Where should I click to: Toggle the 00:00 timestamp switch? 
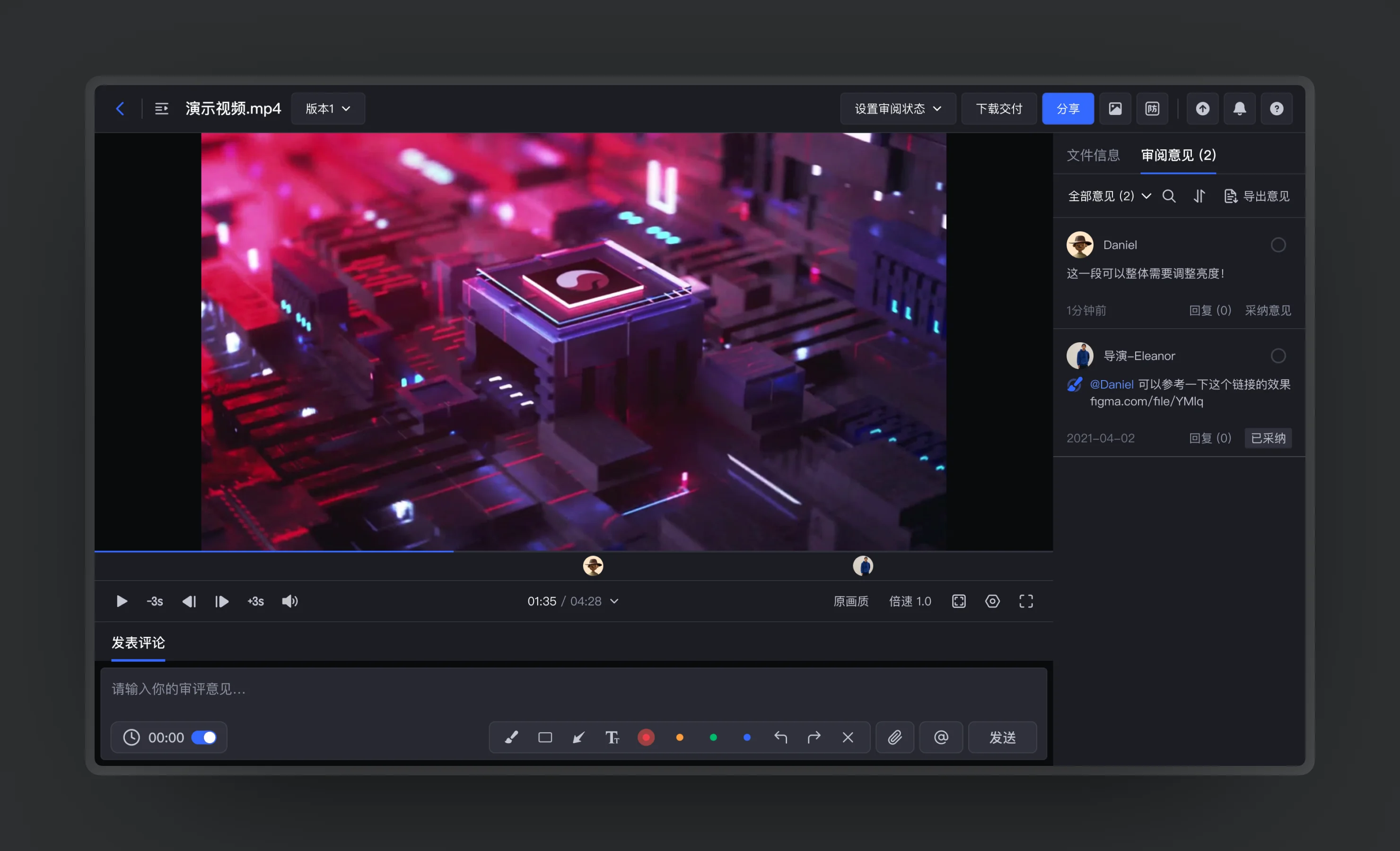click(204, 737)
